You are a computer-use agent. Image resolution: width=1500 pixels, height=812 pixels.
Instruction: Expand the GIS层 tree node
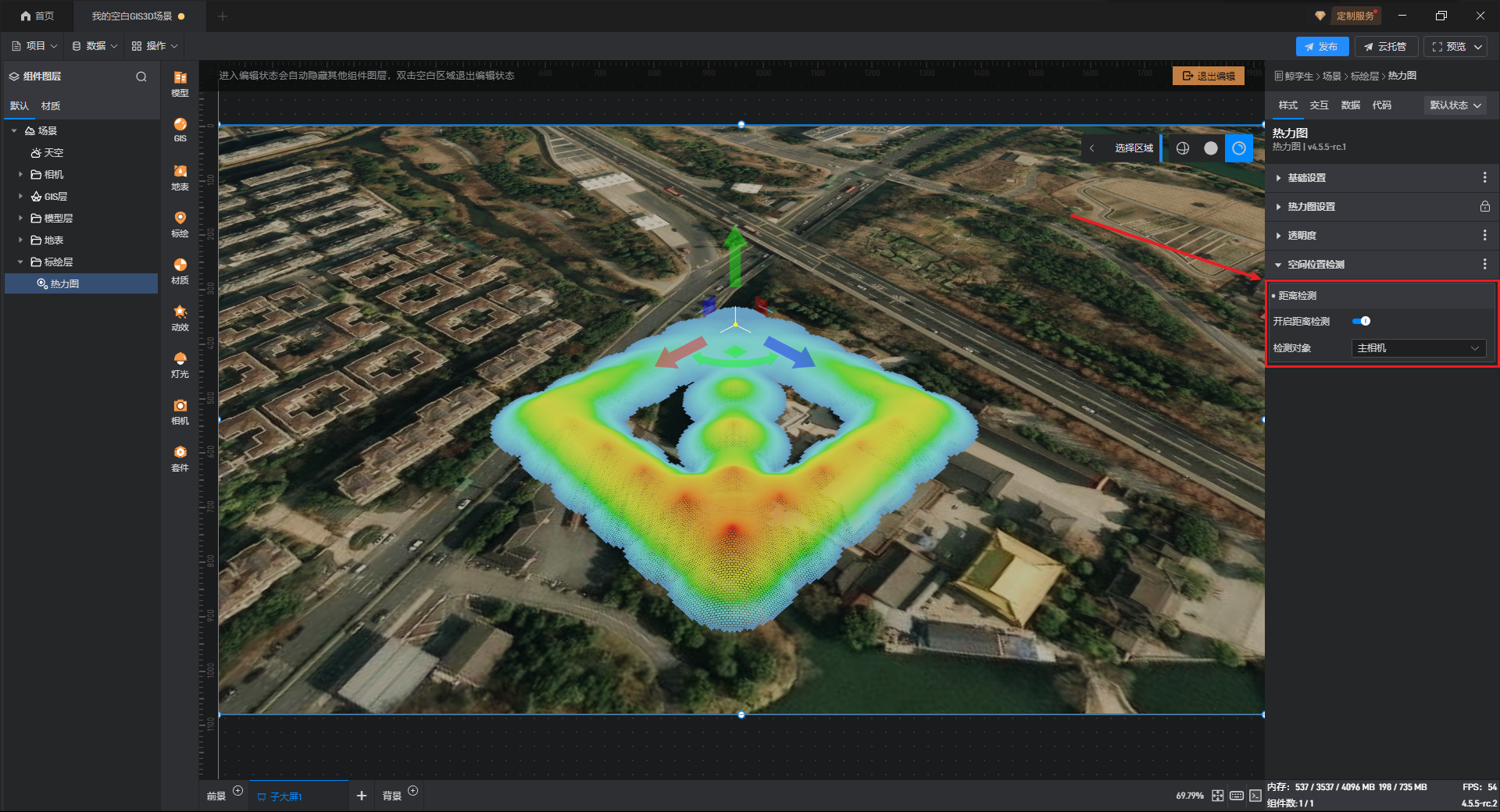21,197
